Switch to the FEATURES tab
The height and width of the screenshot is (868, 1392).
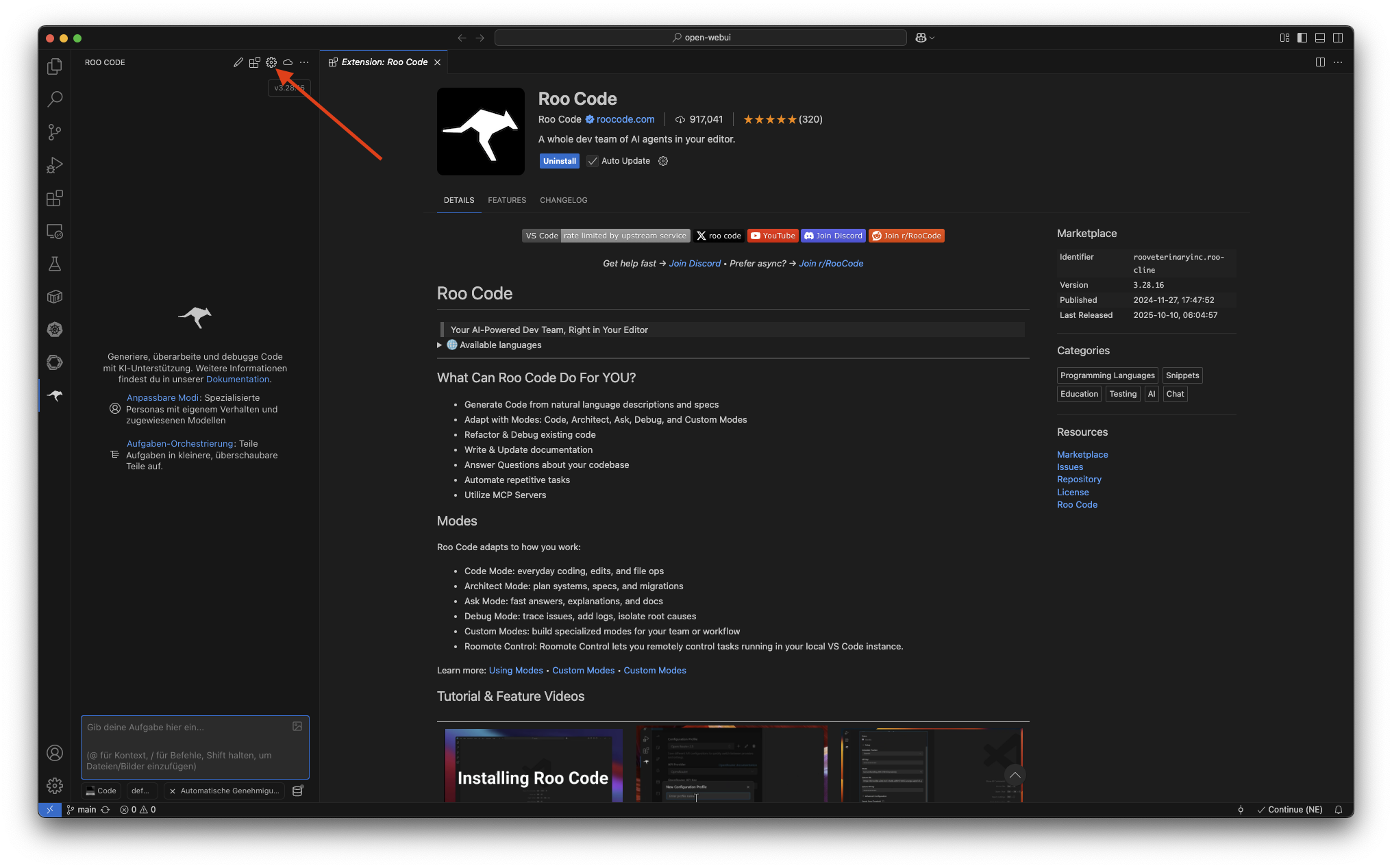(507, 200)
